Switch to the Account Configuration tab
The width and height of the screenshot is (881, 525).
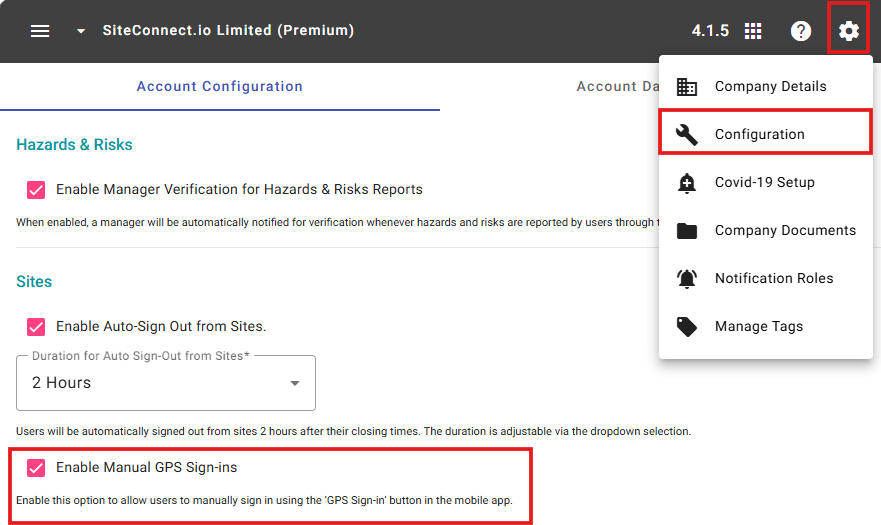click(x=220, y=87)
